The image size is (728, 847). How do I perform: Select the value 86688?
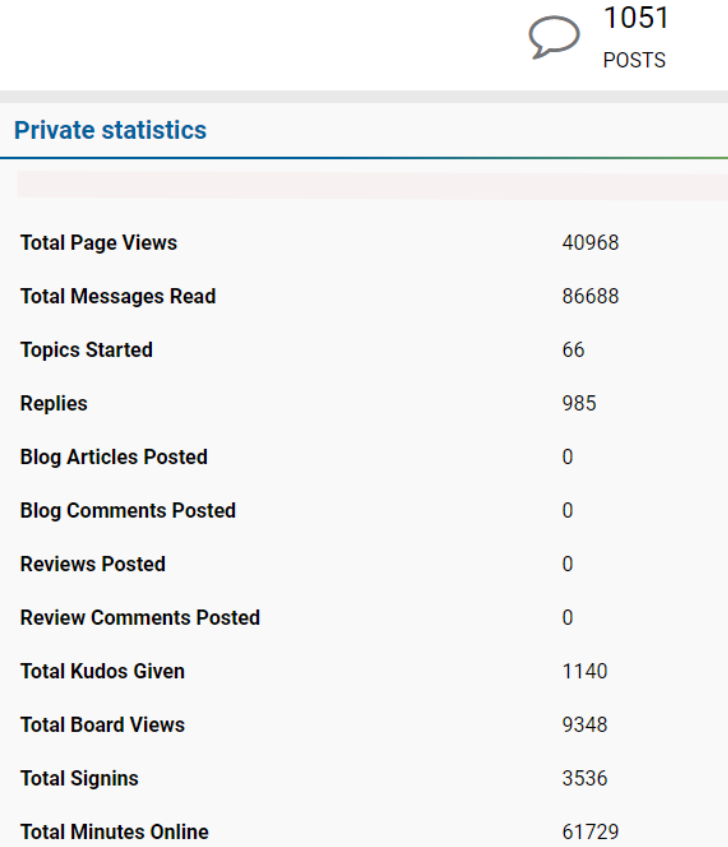[x=590, y=296]
